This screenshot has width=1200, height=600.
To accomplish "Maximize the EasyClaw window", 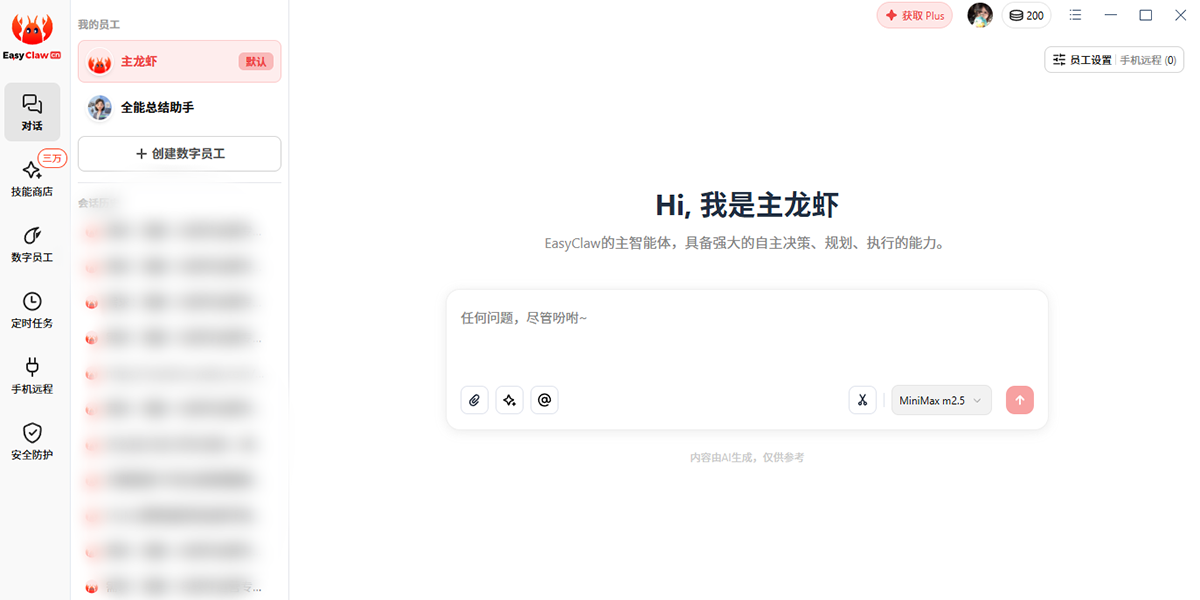I will tap(1146, 15).
